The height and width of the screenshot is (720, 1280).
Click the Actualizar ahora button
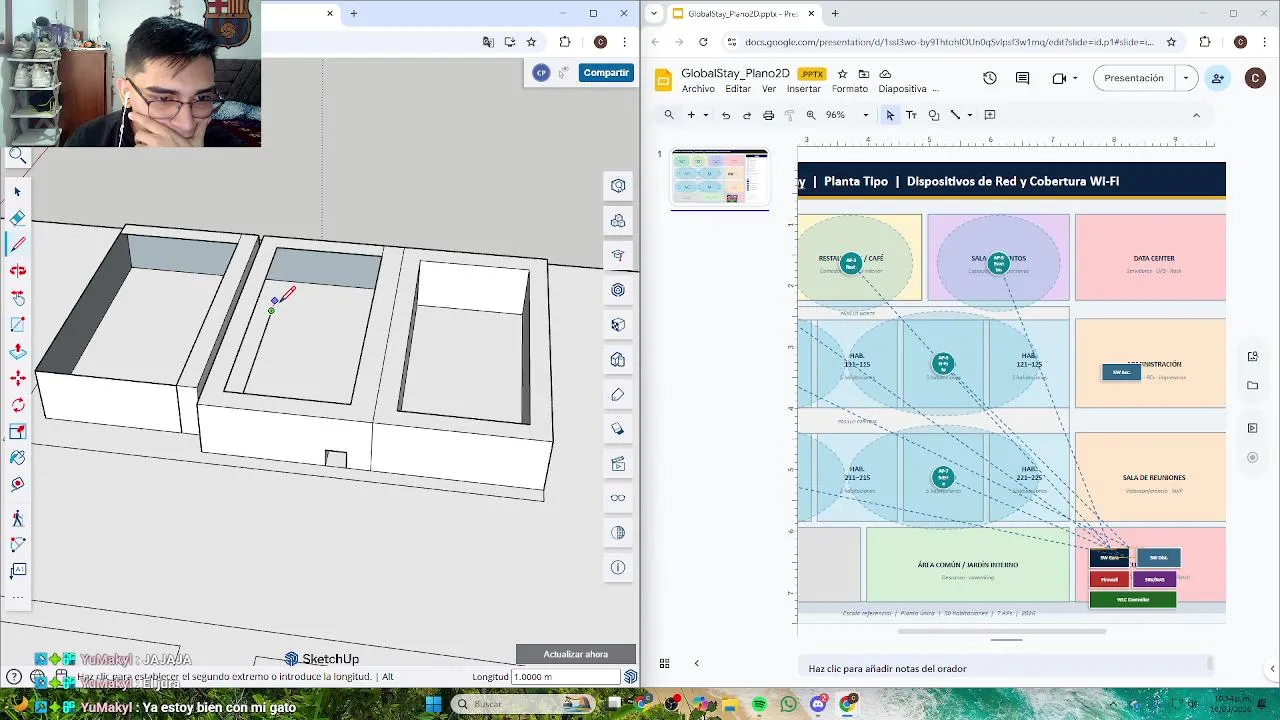(576, 654)
